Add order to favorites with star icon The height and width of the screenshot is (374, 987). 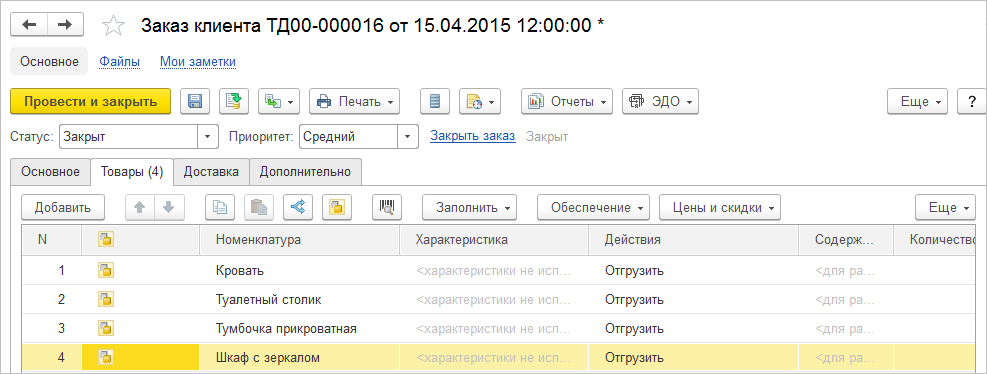pos(113,25)
